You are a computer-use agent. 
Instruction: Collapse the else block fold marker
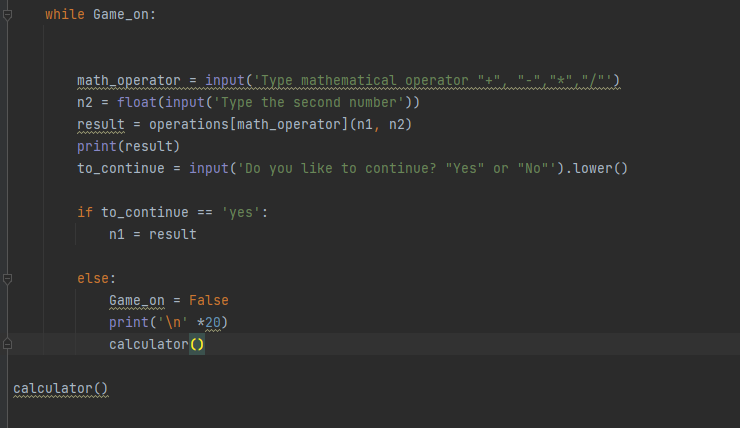[x=7, y=278]
